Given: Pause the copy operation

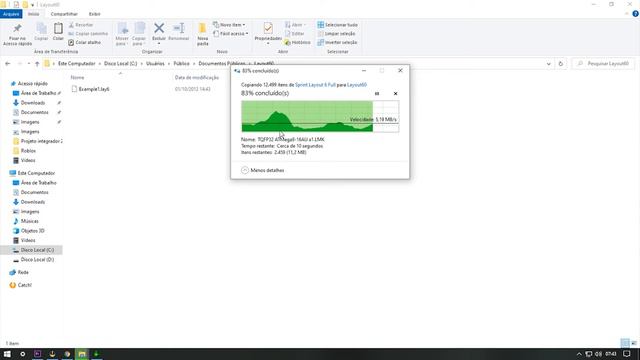Looking at the screenshot, I should 377,93.
